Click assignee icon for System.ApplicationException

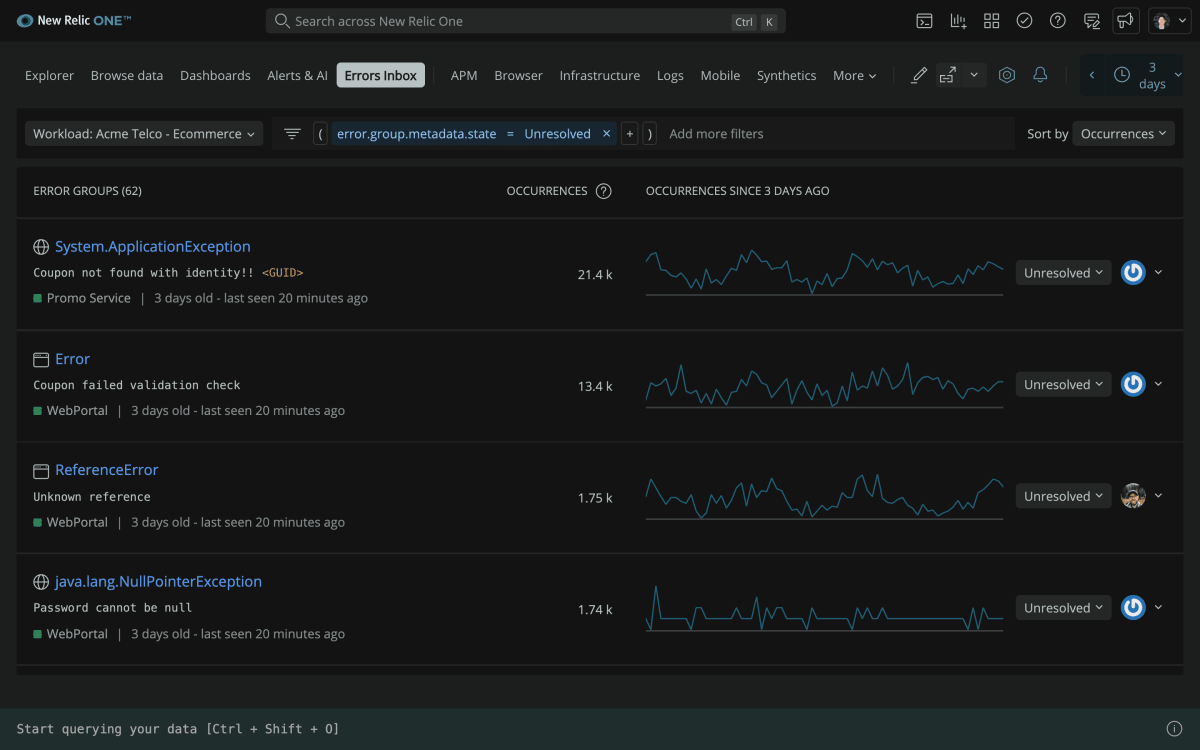pos(1133,272)
